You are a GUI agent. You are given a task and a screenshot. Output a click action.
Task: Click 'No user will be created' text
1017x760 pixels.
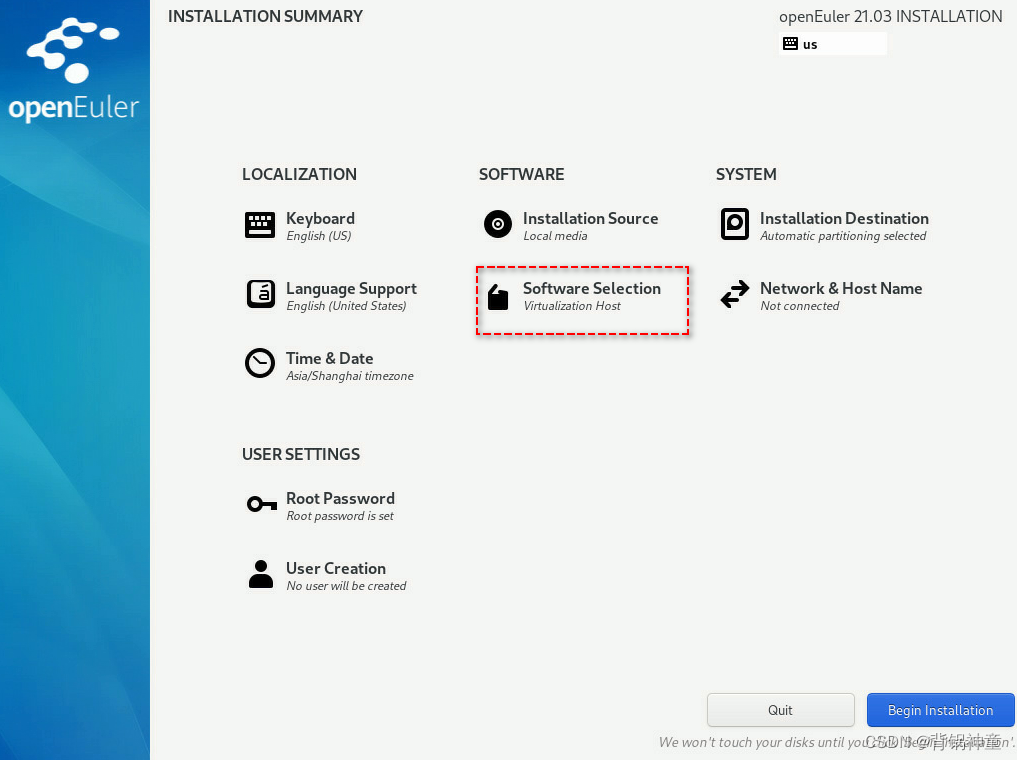346,586
